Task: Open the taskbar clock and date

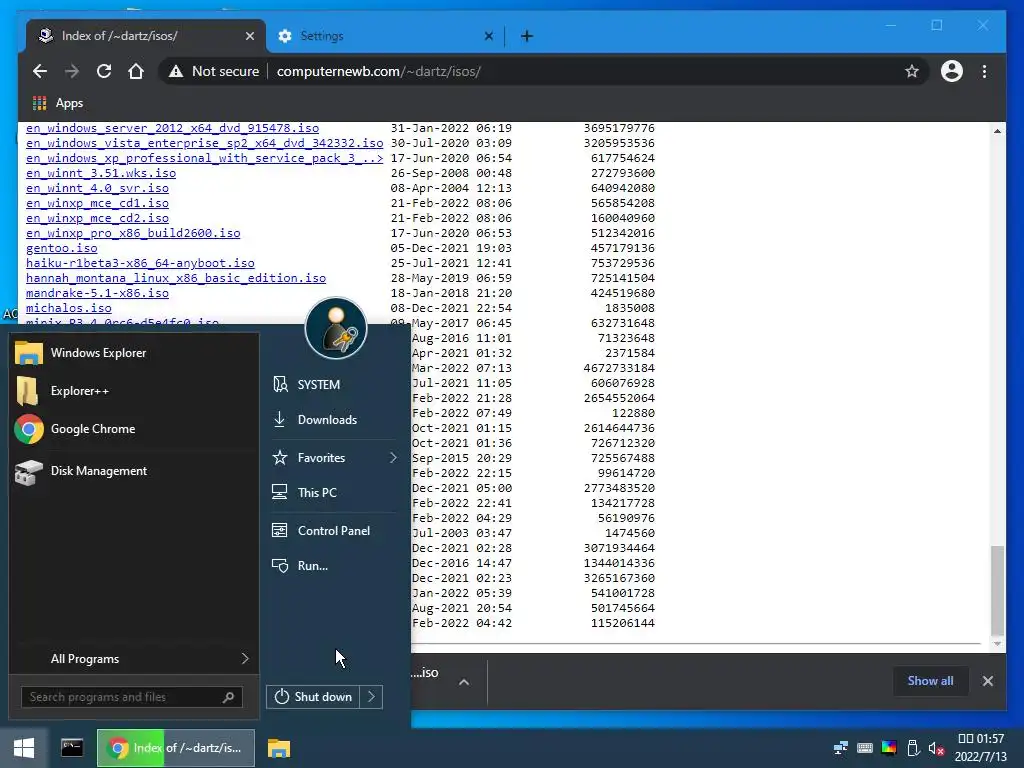Action: (981, 748)
